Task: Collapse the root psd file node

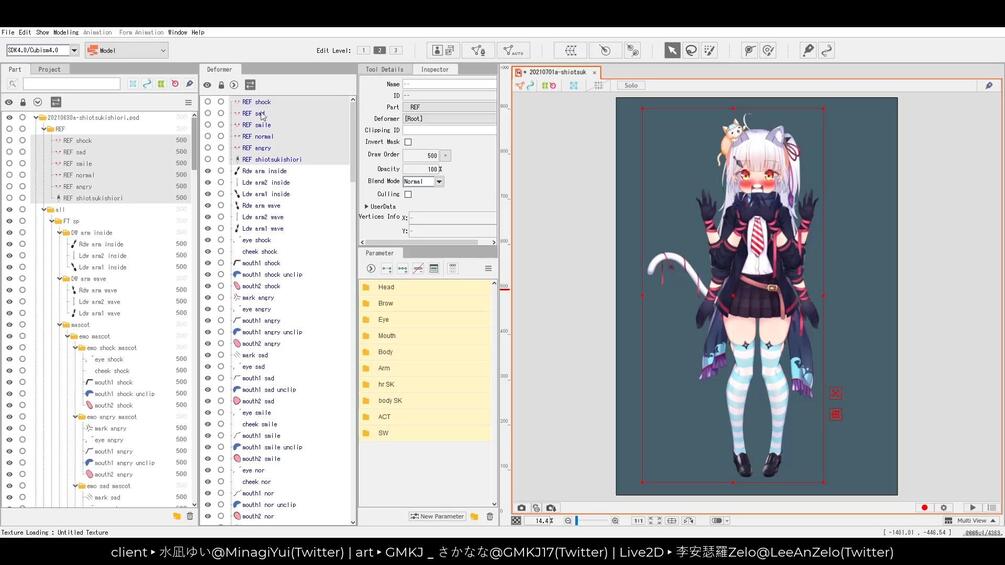Action: (x=37, y=117)
